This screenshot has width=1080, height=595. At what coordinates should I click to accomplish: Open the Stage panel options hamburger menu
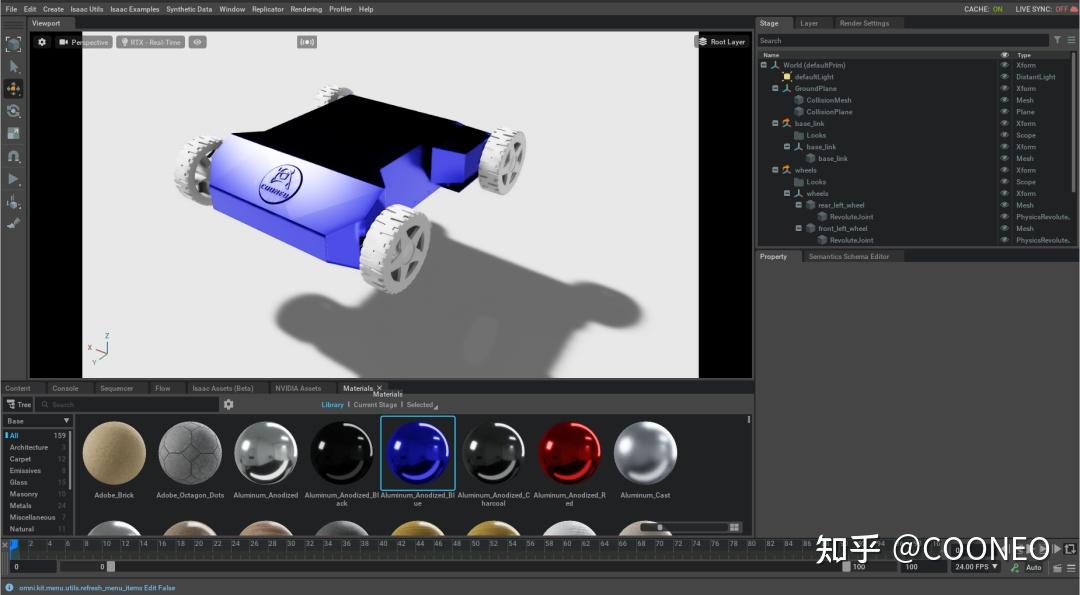tap(1071, 41)
